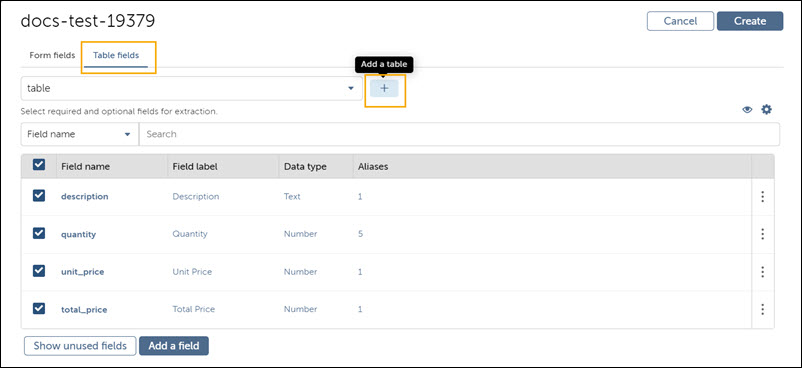
Task: Click the Description label cell
Action: (196, 197)
